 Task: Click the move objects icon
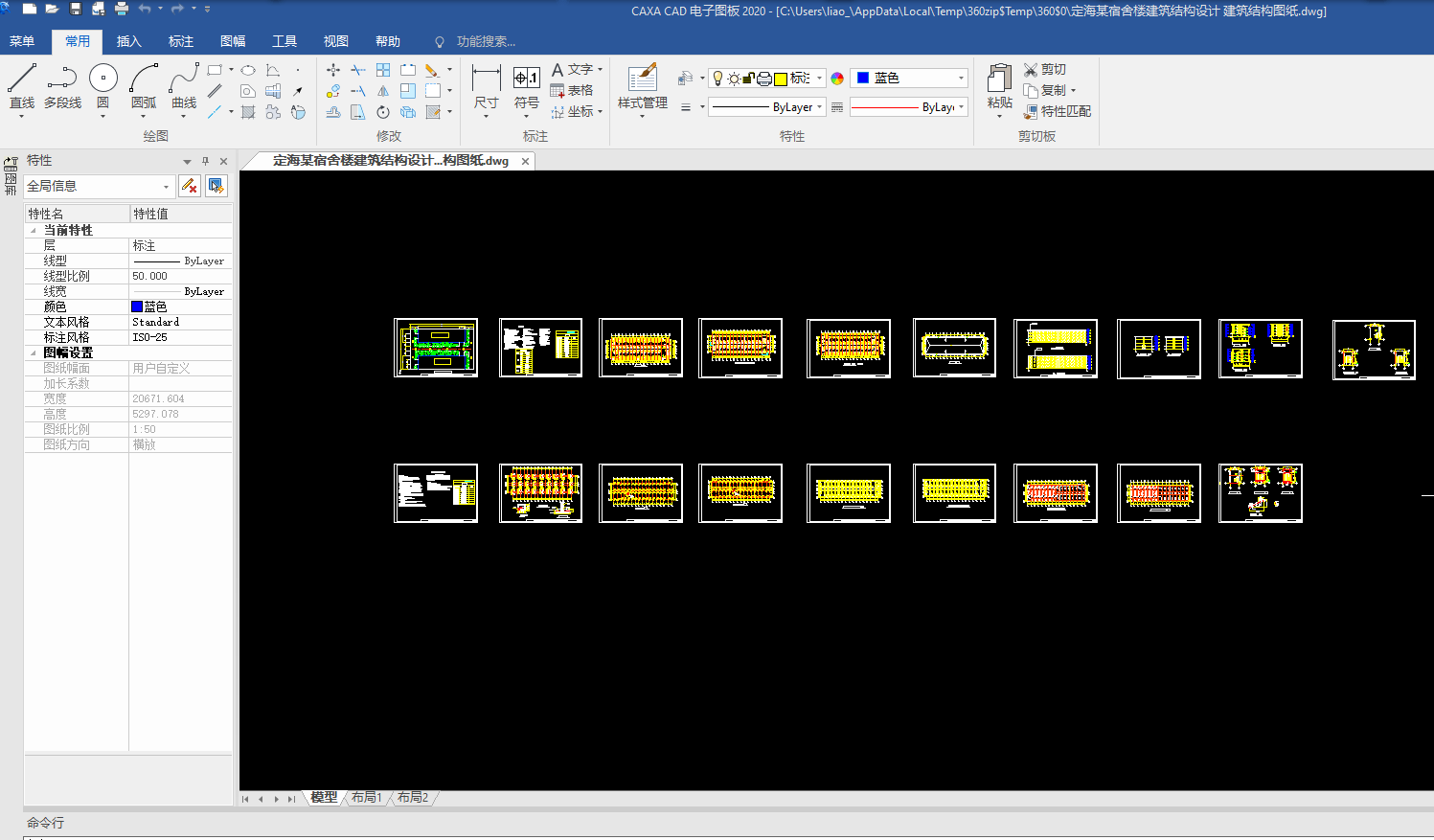333,70
